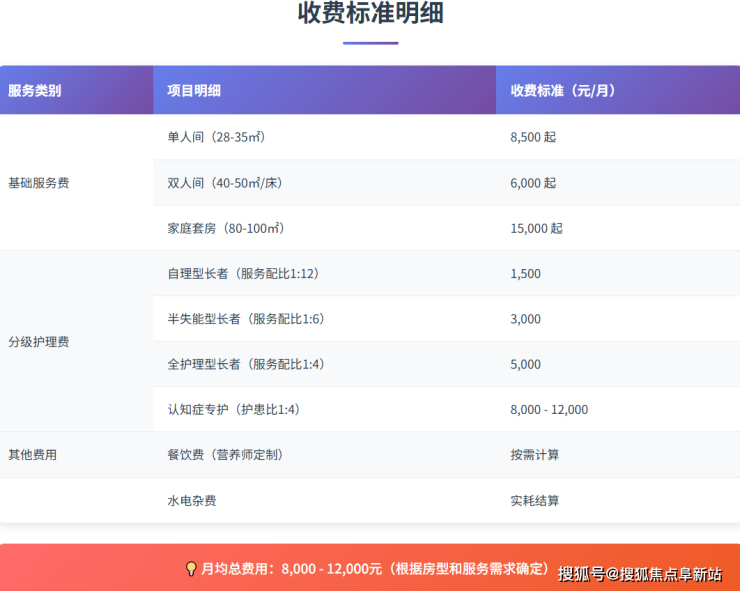Select the 自理型长者（服务配比1:12） row
Viewport: 740px width, 591px height.
point(243,273)
